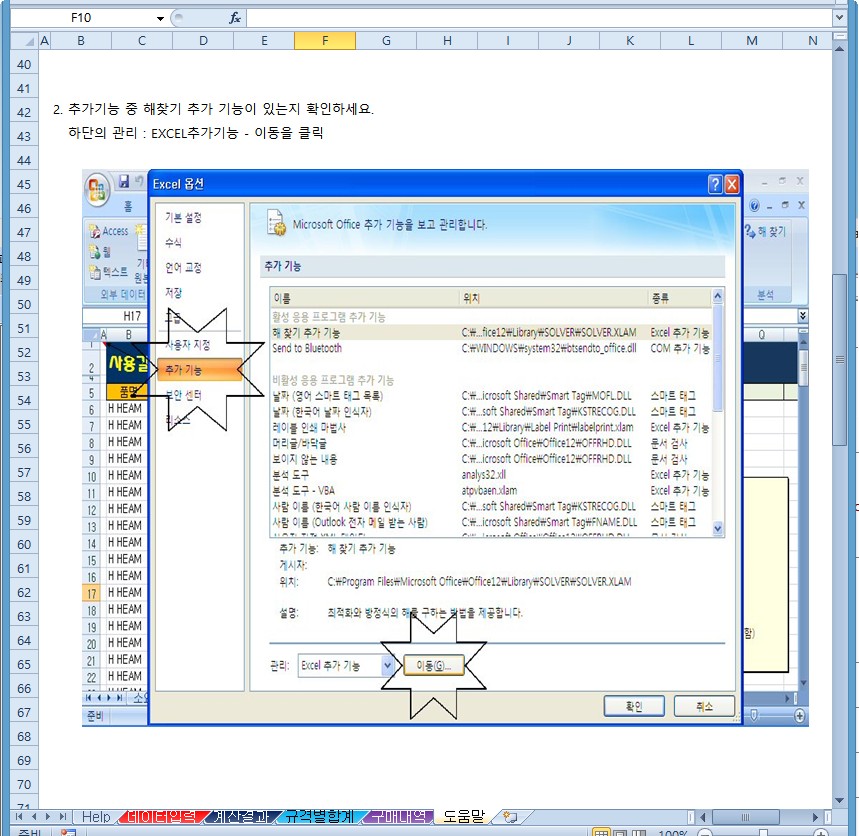Screen dimensions: 859x836
Task: Go to first sheet with navigation arrow
Action: pos(20,817)
